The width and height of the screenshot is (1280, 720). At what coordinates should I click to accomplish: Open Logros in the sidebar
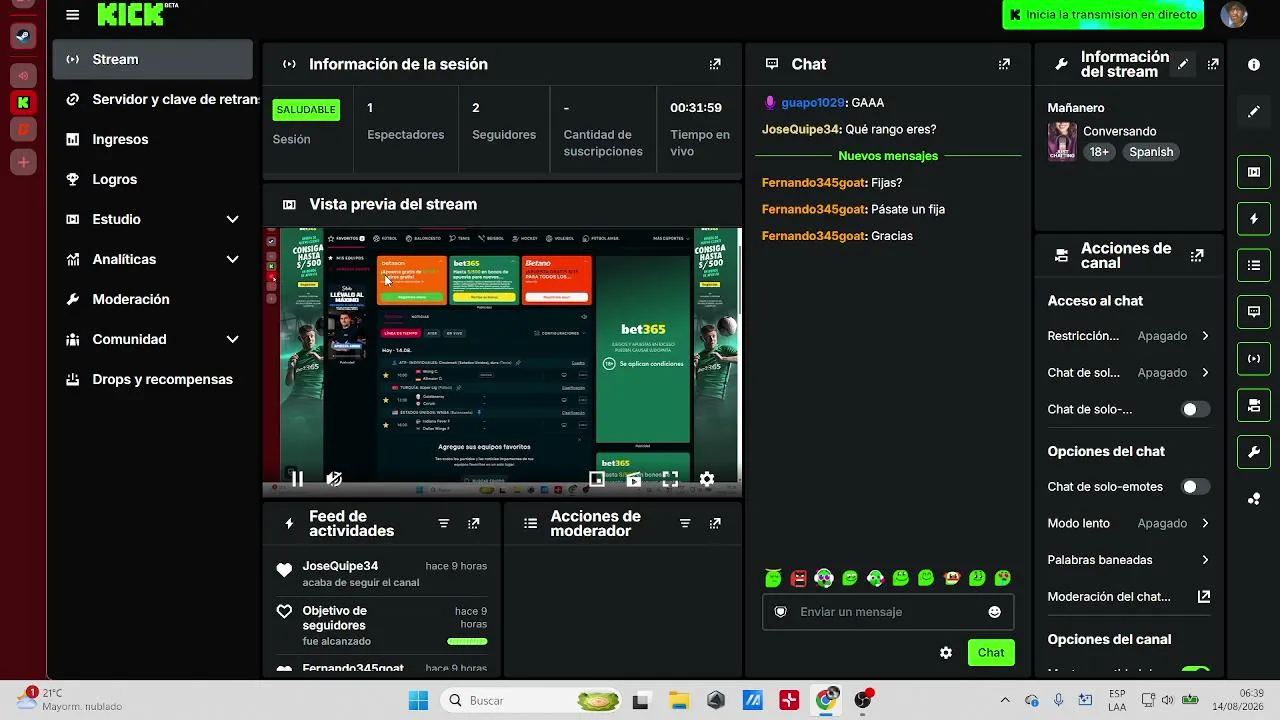pyautogui.click(x=153, y=179)
